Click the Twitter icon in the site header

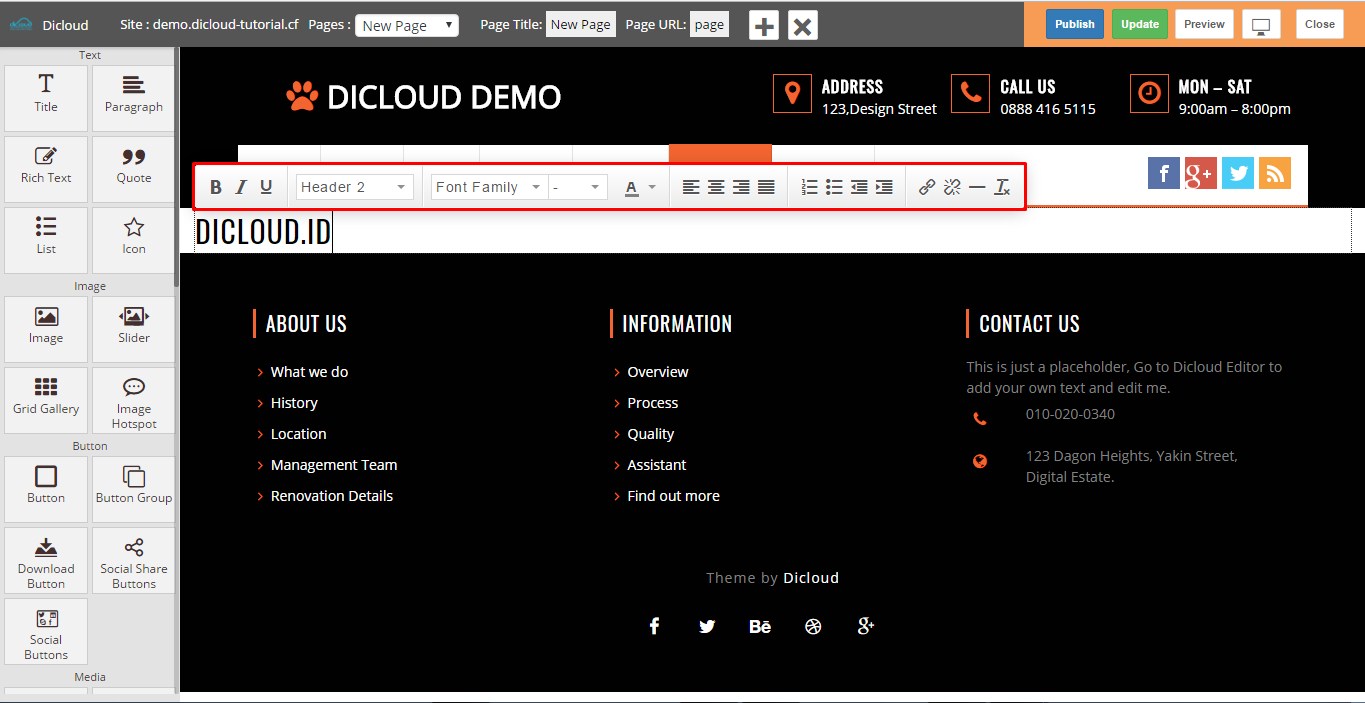click(x=1237, y=172)
